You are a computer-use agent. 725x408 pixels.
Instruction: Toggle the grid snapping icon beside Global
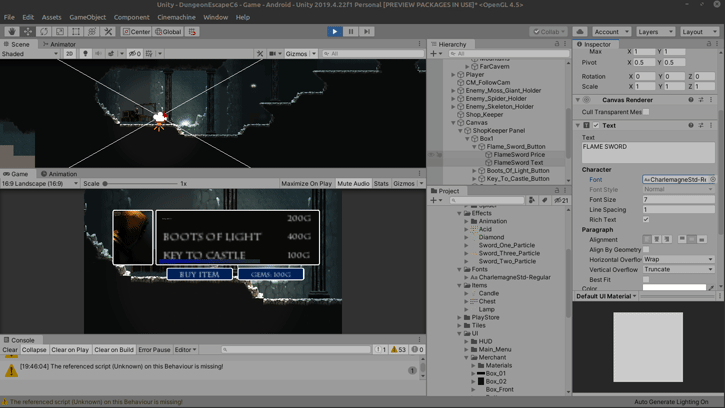tap(192, 31)
